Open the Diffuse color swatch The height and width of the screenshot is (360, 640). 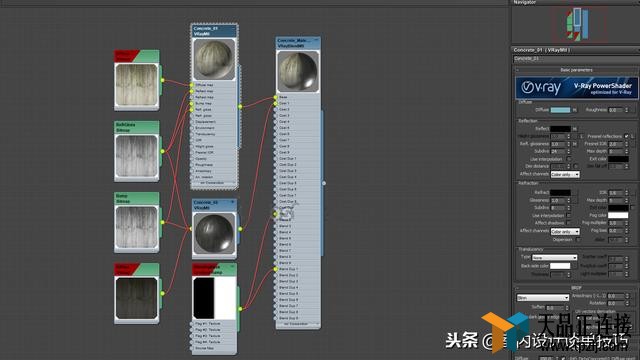(x=560, y=110)
